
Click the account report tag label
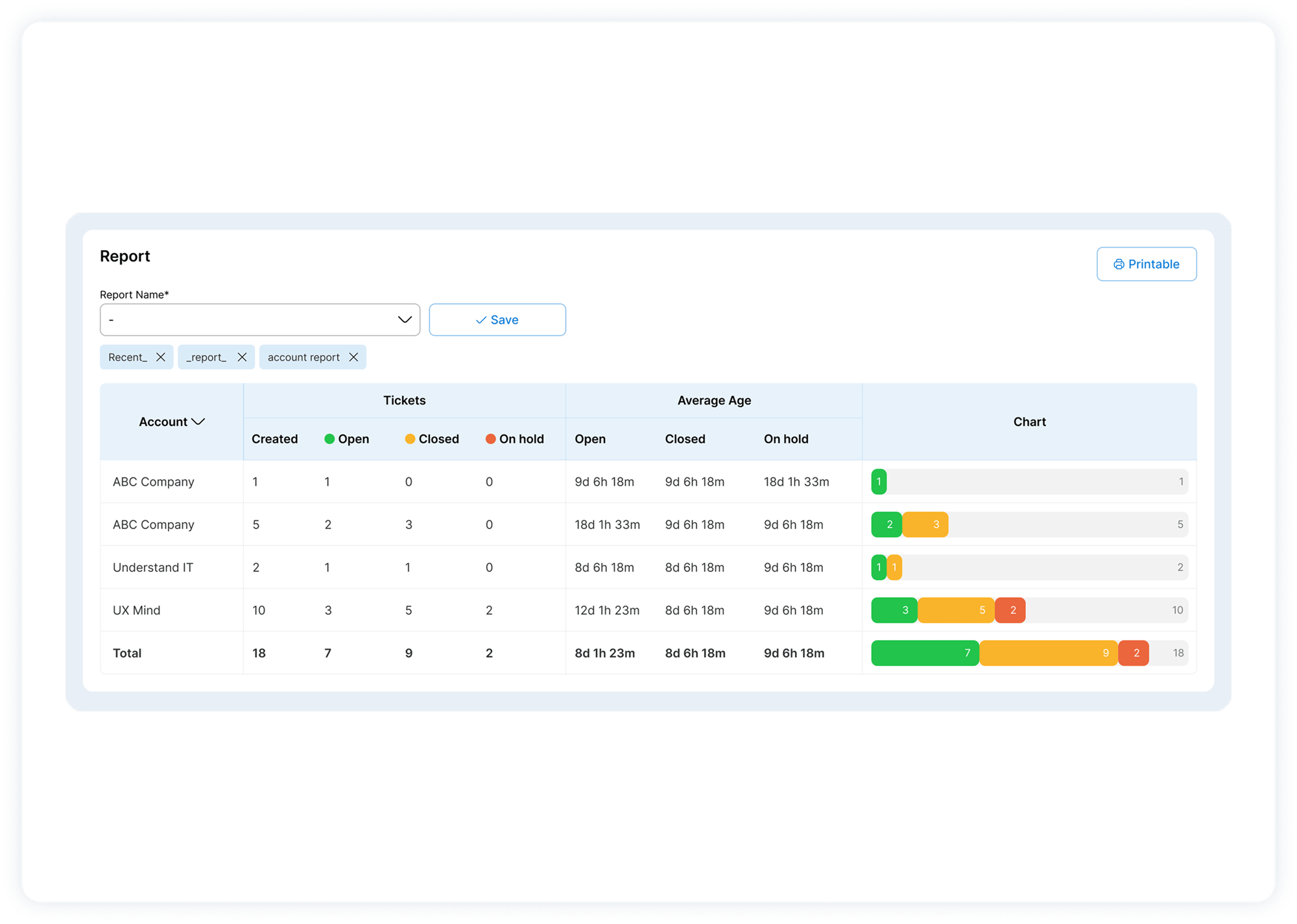tap(303, 357)
